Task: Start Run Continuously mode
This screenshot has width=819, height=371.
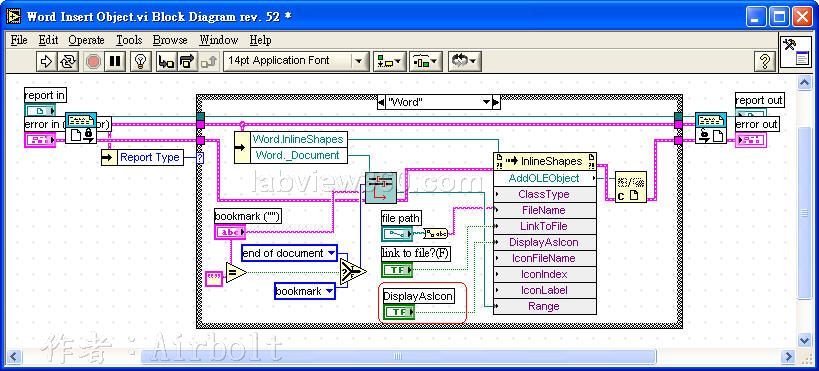Action: coord(67,62)
